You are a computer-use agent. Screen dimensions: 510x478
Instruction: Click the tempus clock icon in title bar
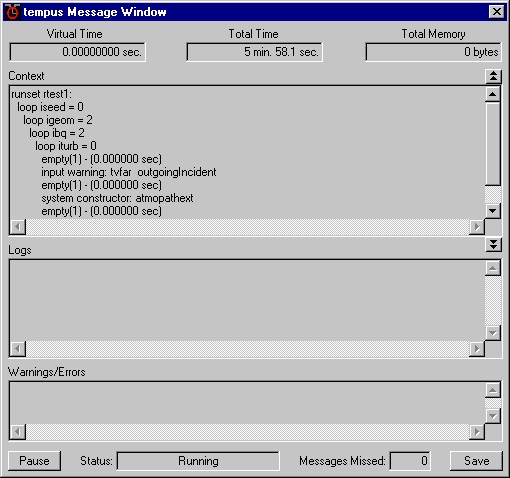click(12, 12)
